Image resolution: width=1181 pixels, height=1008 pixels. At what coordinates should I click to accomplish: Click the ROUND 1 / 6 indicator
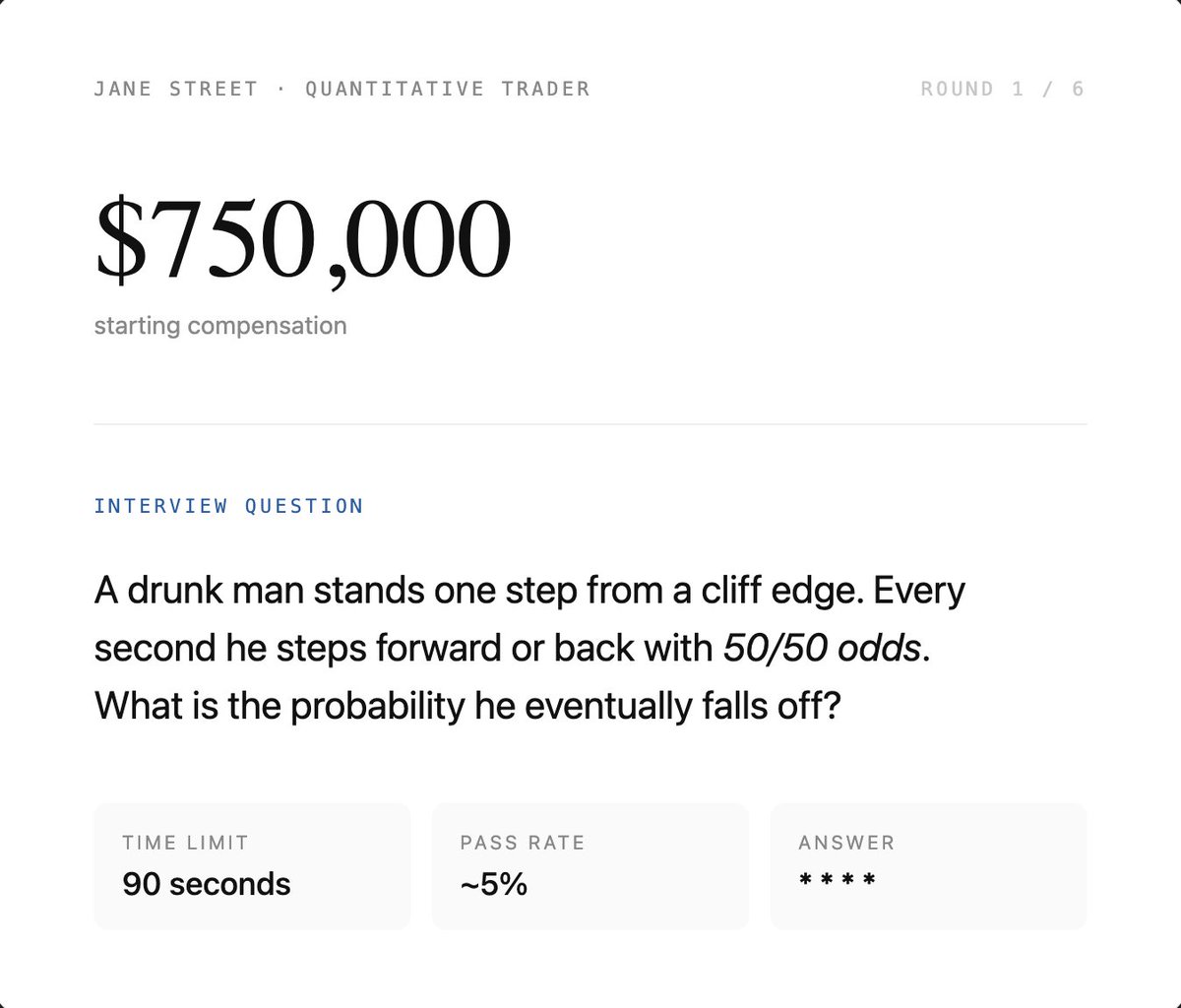(x=1003, y=89)
